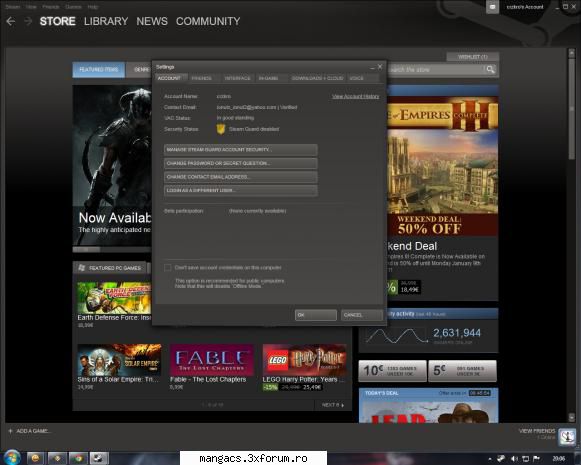This screenshot has width=581, height=465.
Task: Click the Skyrim banner carousel progress bar
Action: point(112,250)
